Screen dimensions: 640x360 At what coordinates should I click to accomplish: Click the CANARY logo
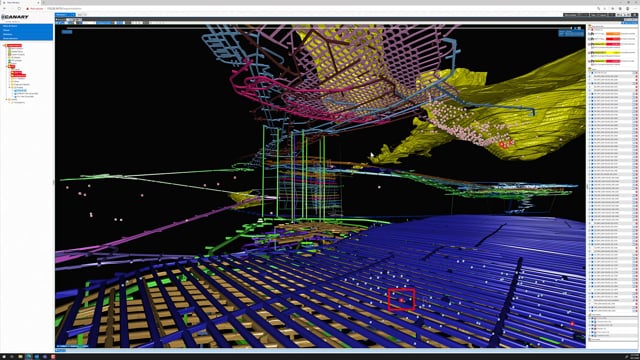coord(15,17)
